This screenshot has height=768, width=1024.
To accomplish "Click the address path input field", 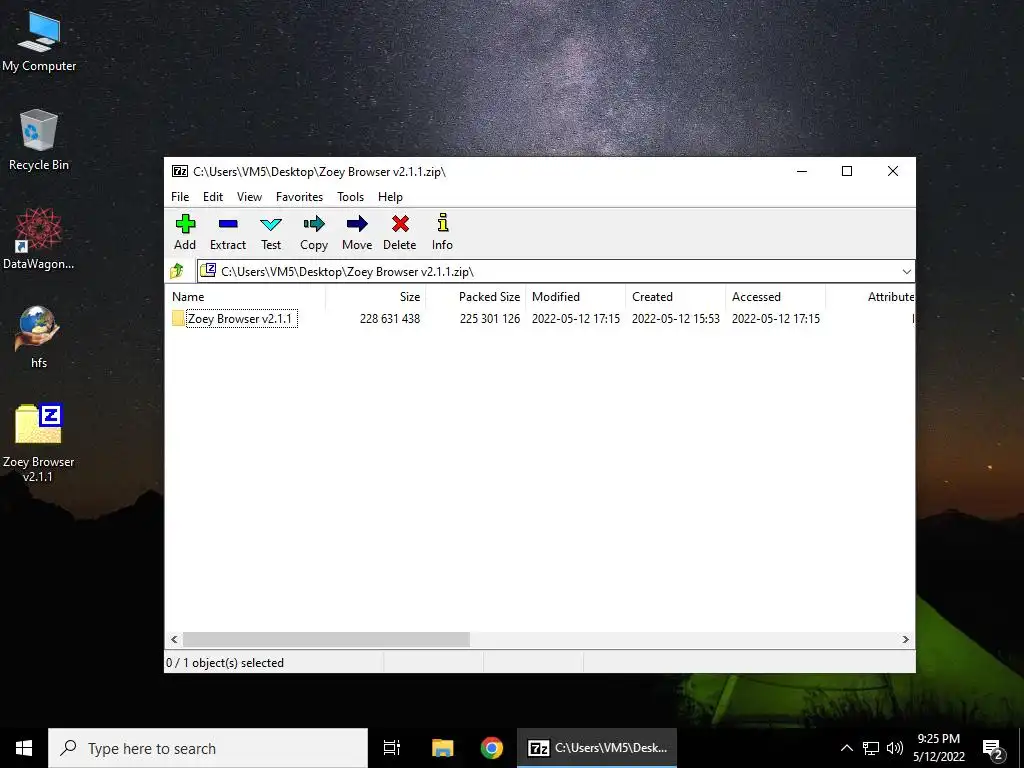I will tap(556, 272).
